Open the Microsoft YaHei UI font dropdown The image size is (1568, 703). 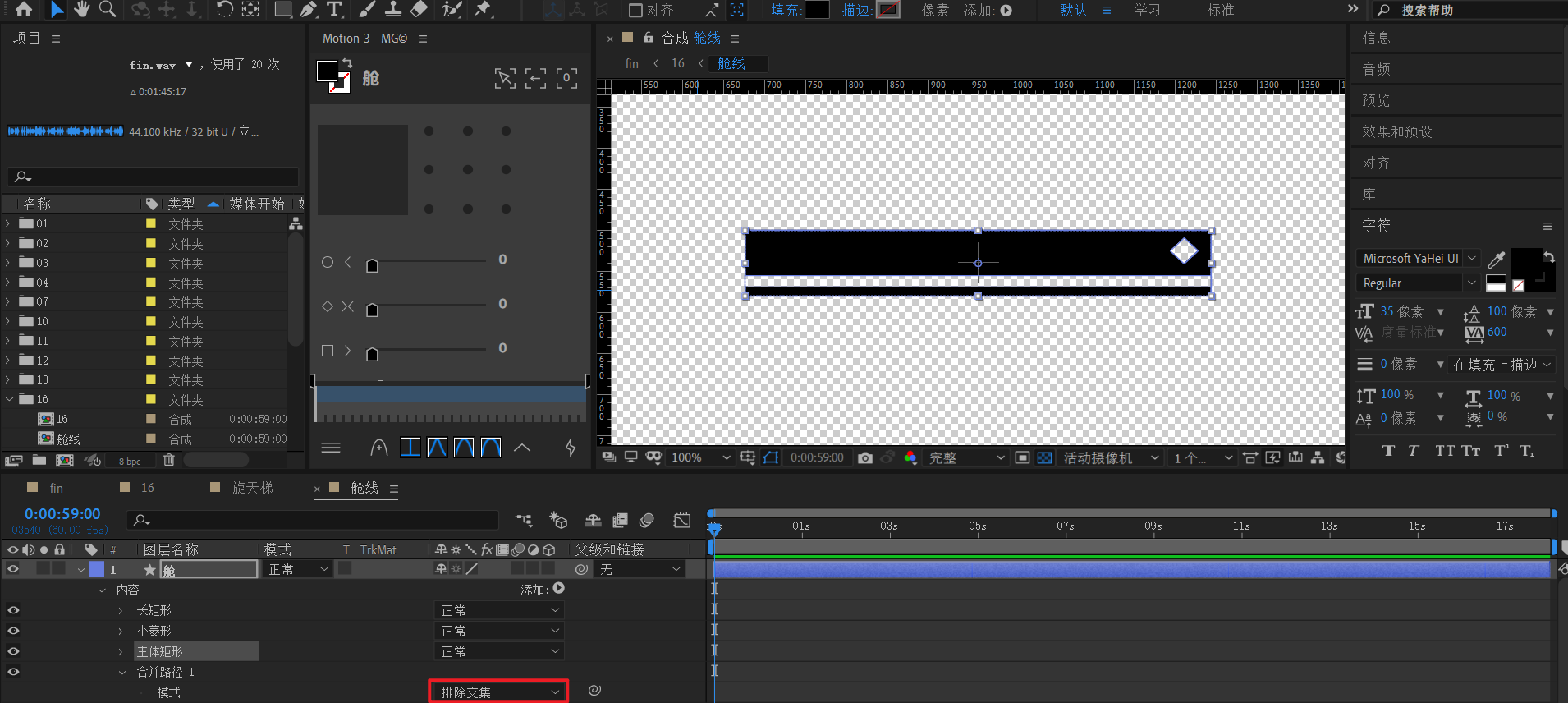tap(1418, 258)
